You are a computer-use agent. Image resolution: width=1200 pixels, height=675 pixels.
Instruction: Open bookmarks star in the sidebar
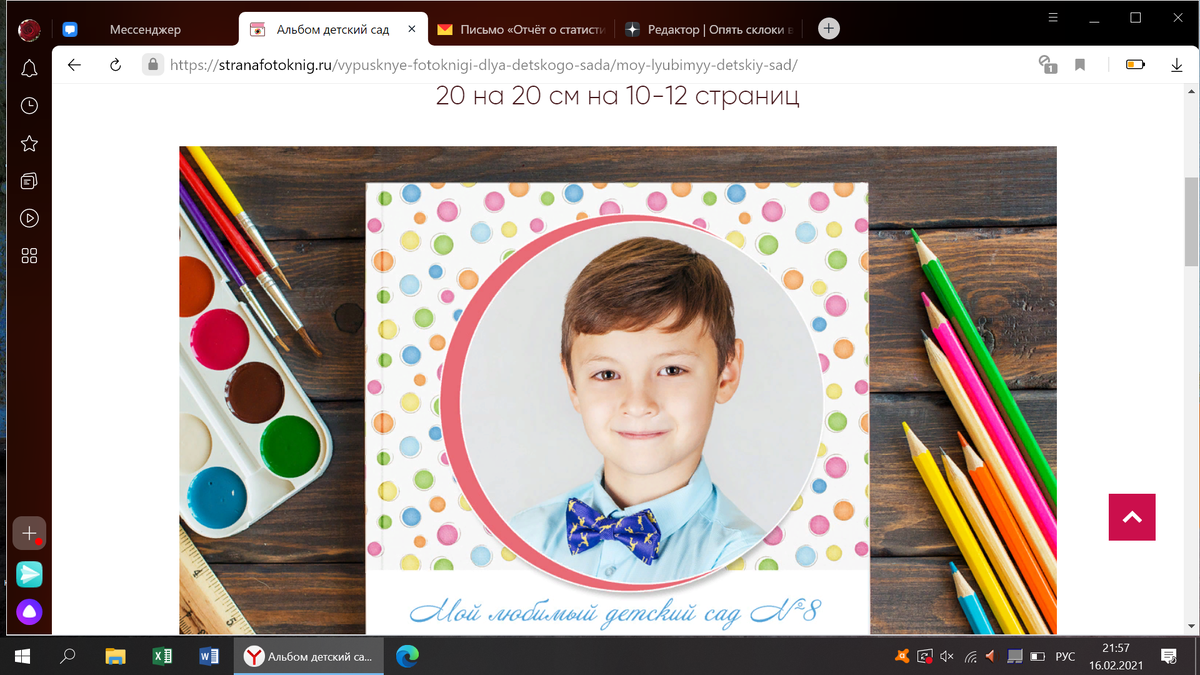pyautogui.click(x=29, y=143)
